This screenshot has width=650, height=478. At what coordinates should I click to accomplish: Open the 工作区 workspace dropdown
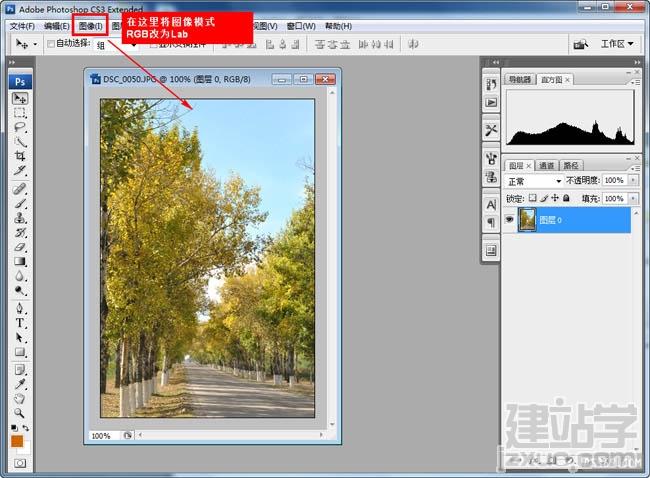tap(617, 44)
